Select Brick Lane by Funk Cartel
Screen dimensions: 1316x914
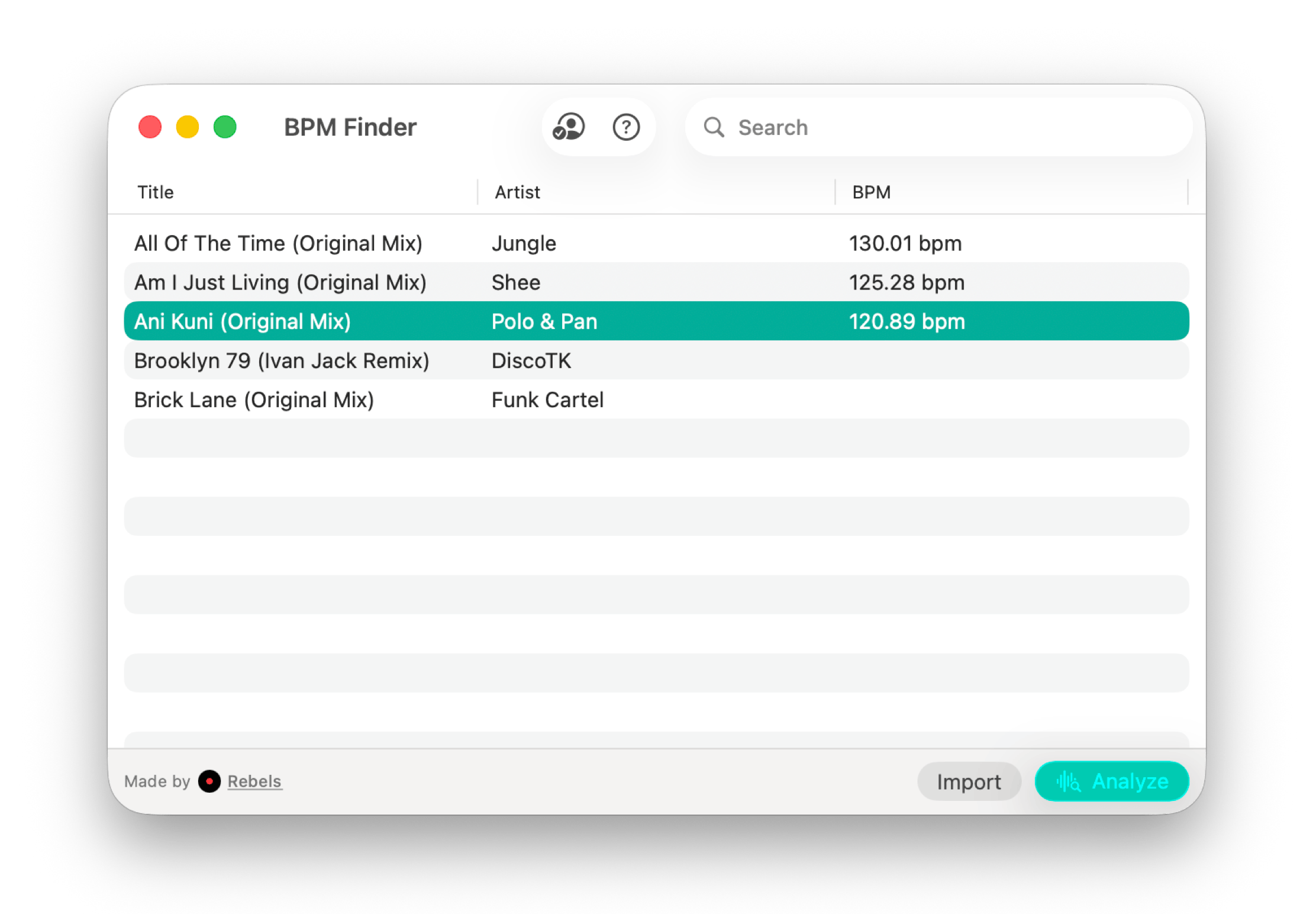254,400
